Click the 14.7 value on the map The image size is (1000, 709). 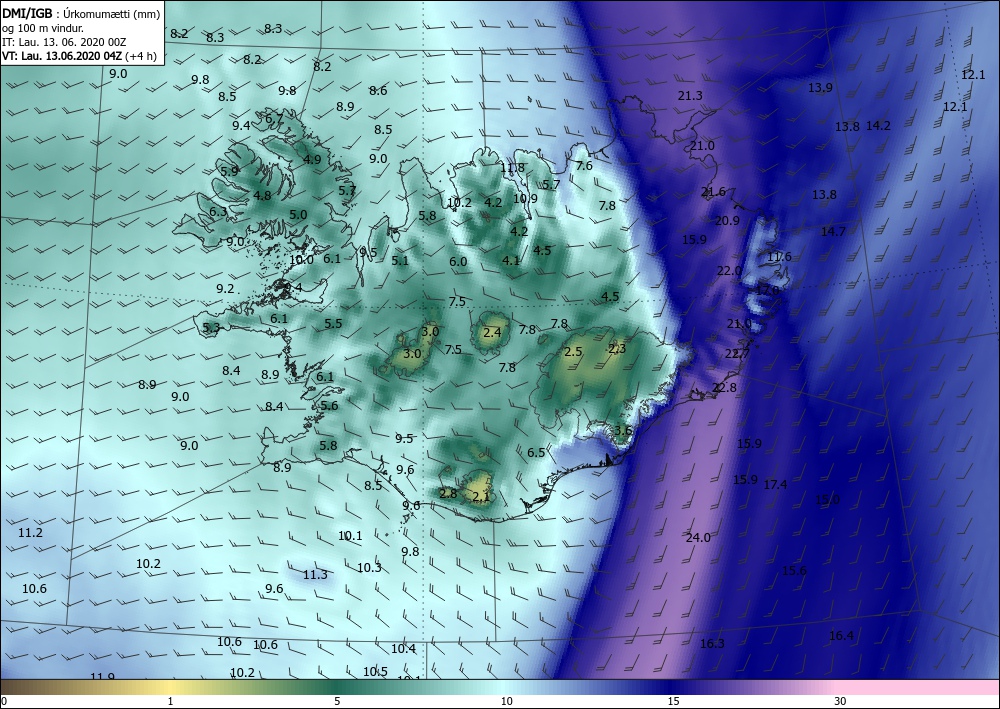[x=833, y=231]
